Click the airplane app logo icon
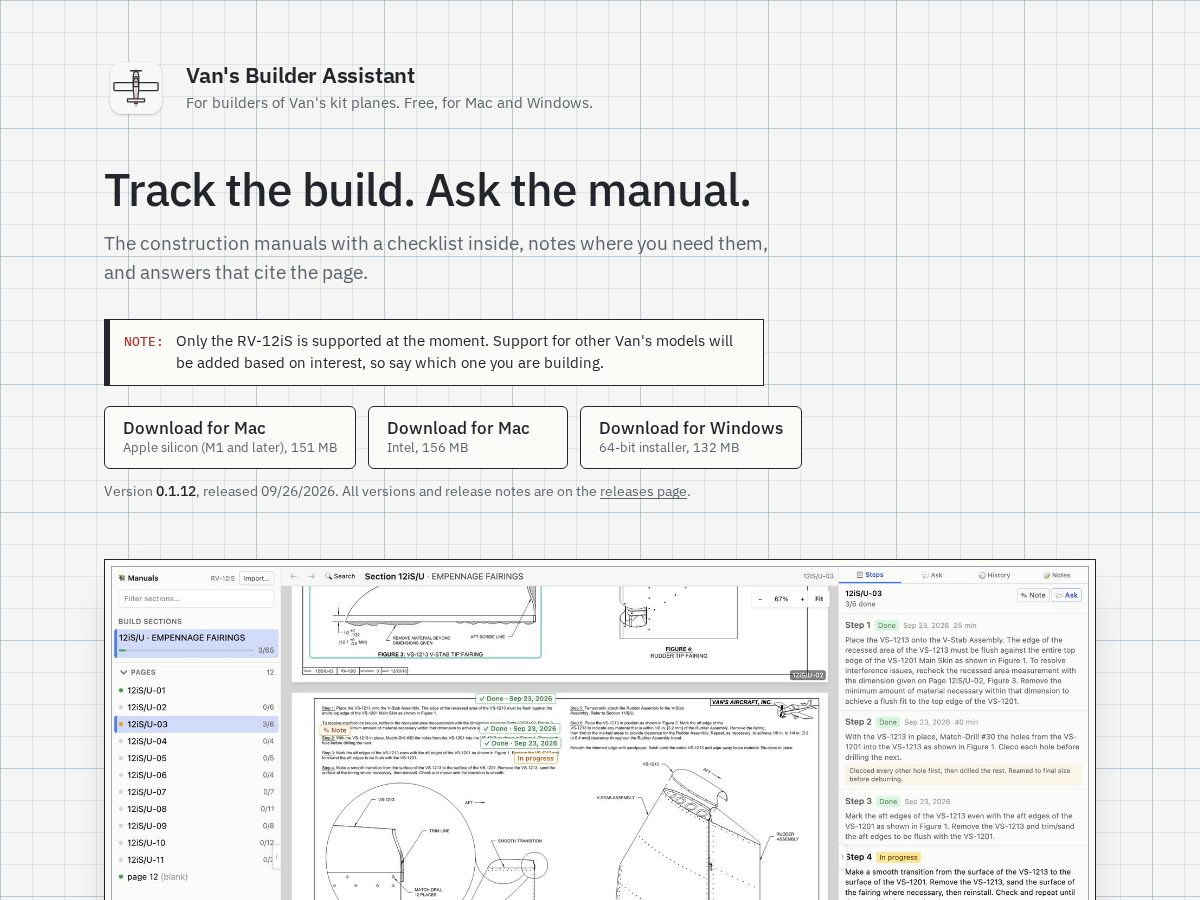The width and height of the screenshot is (1200, 900). pos(136,88)
